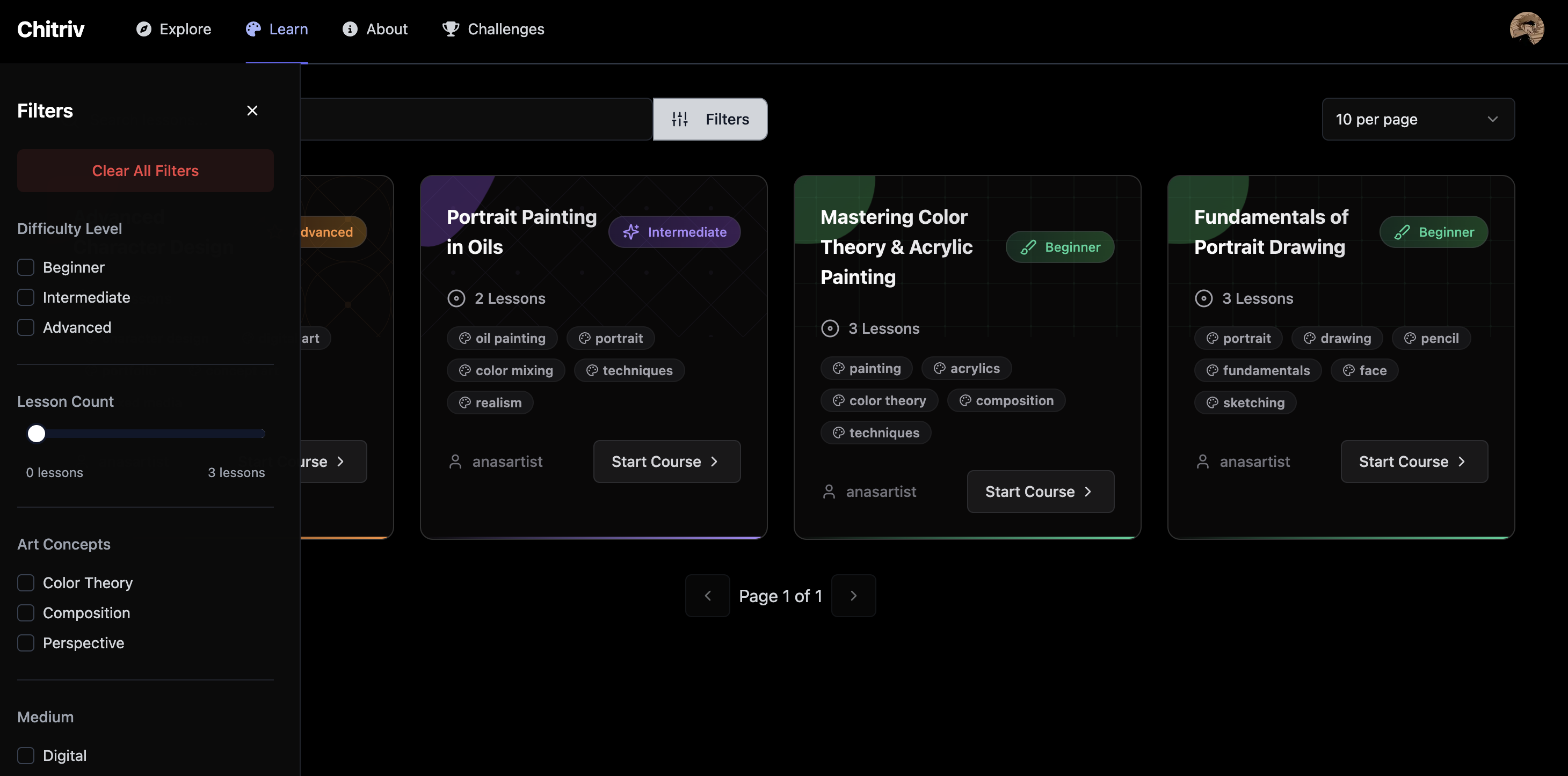Tick the Digital medium checkbox
The height and width of the screenshot is (776, 1568).
[26, 756]
